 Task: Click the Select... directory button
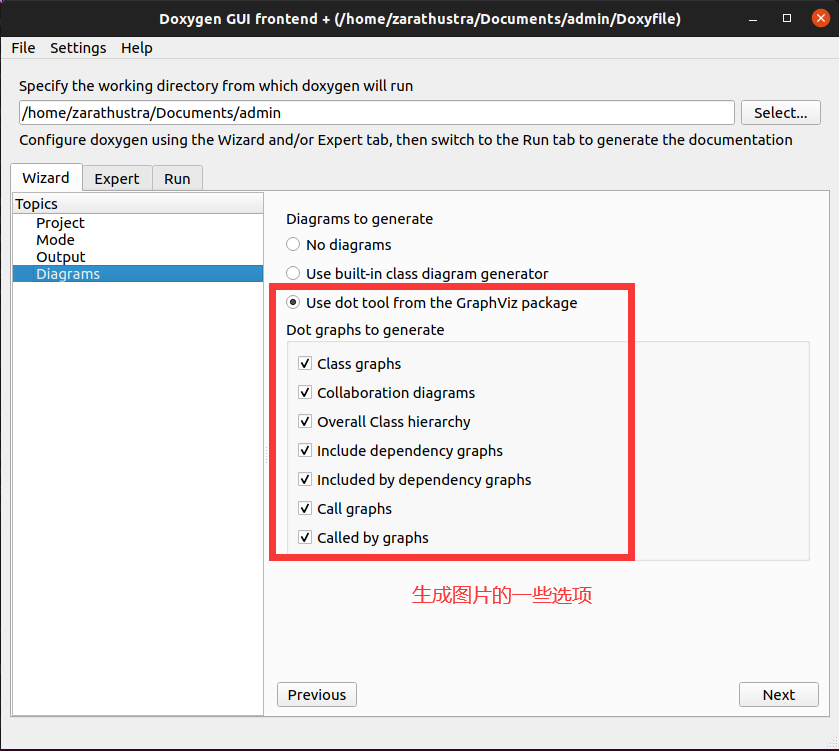[x=780, y=113]
